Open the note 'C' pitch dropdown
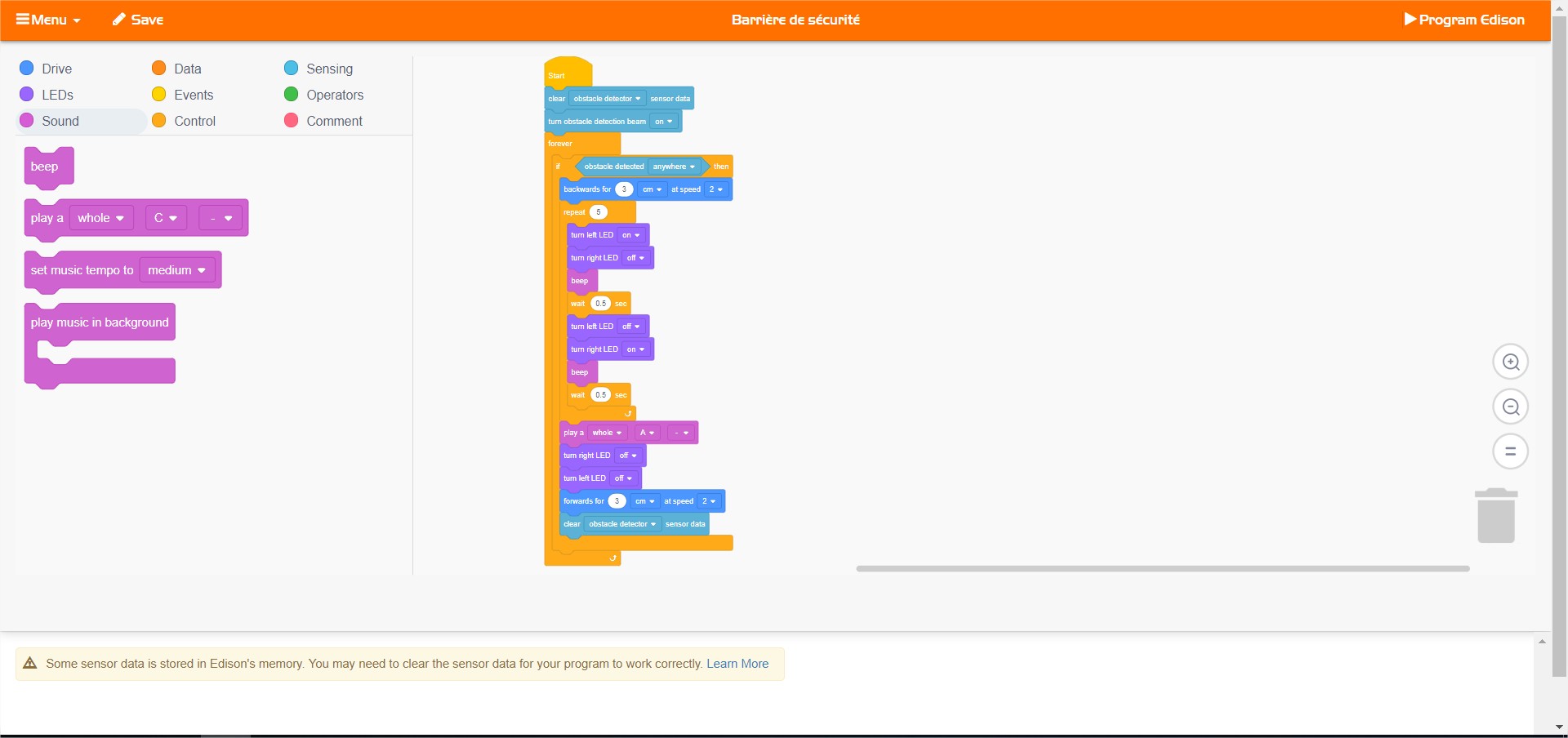1568x738 pixels. click(x=166, y=218)
